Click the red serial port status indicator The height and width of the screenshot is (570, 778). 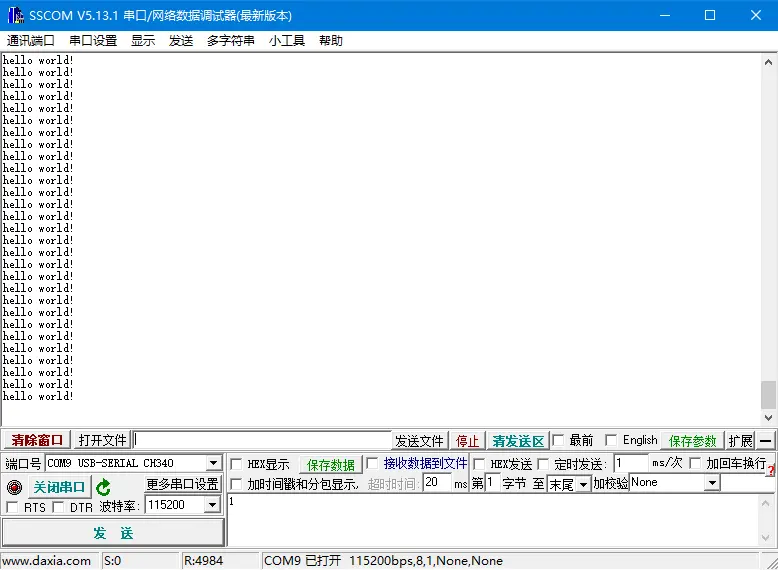(x=14, y=487)
